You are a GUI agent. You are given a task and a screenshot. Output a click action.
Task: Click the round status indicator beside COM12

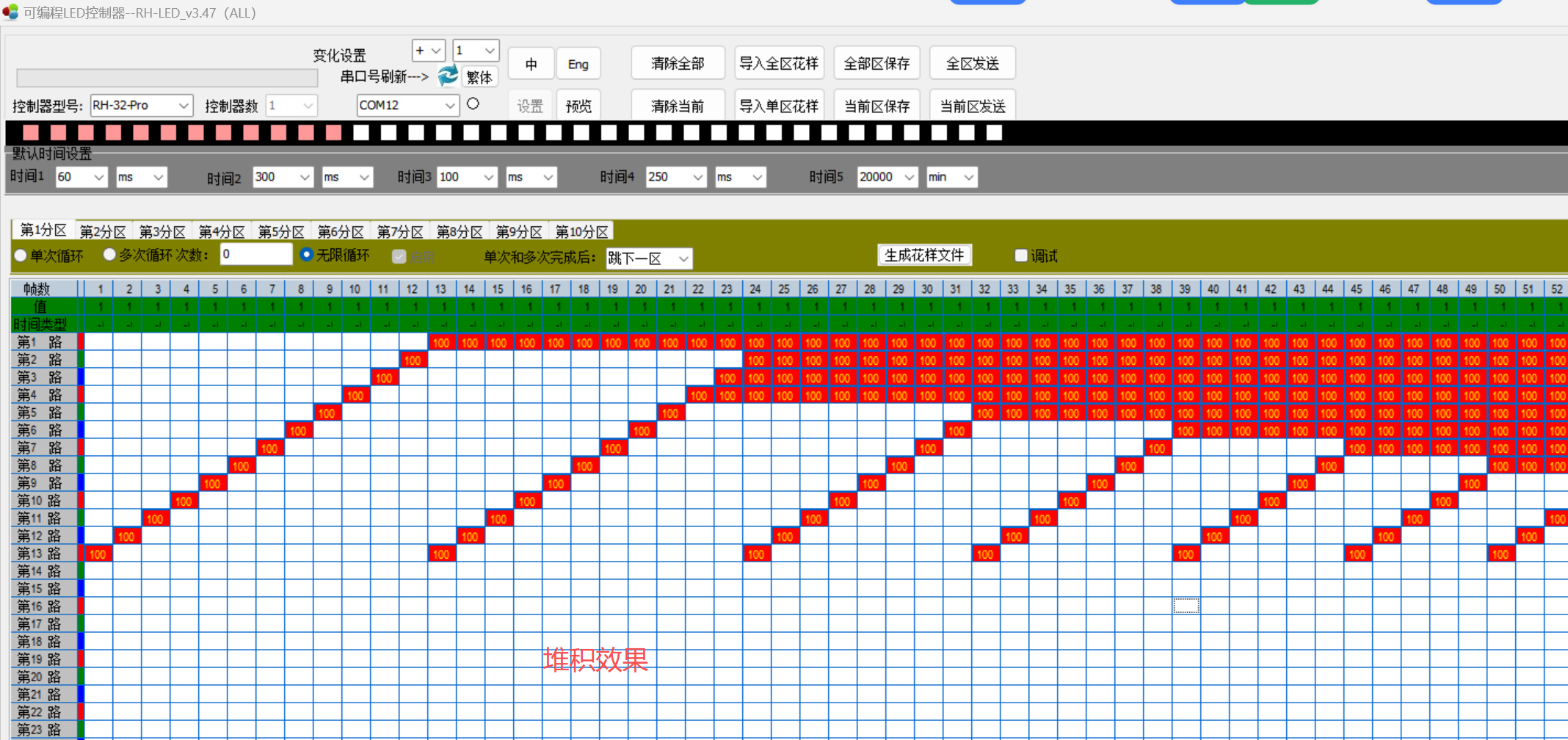point(473,104)
